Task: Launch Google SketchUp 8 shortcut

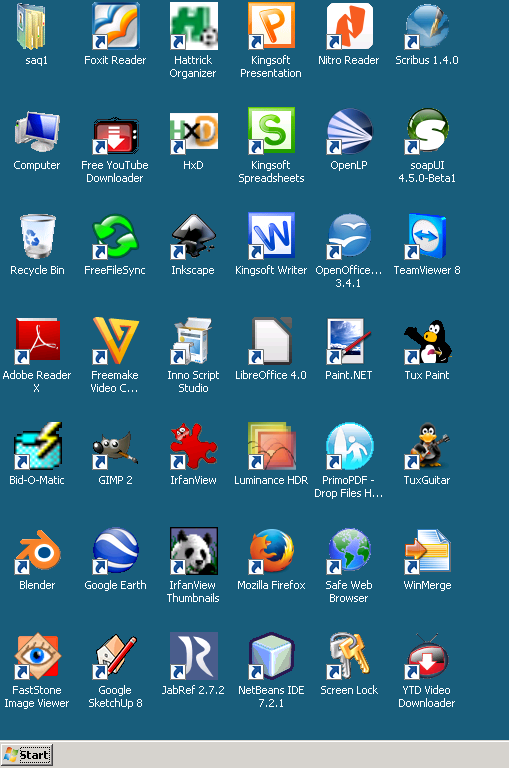Action: click(115, 655)
